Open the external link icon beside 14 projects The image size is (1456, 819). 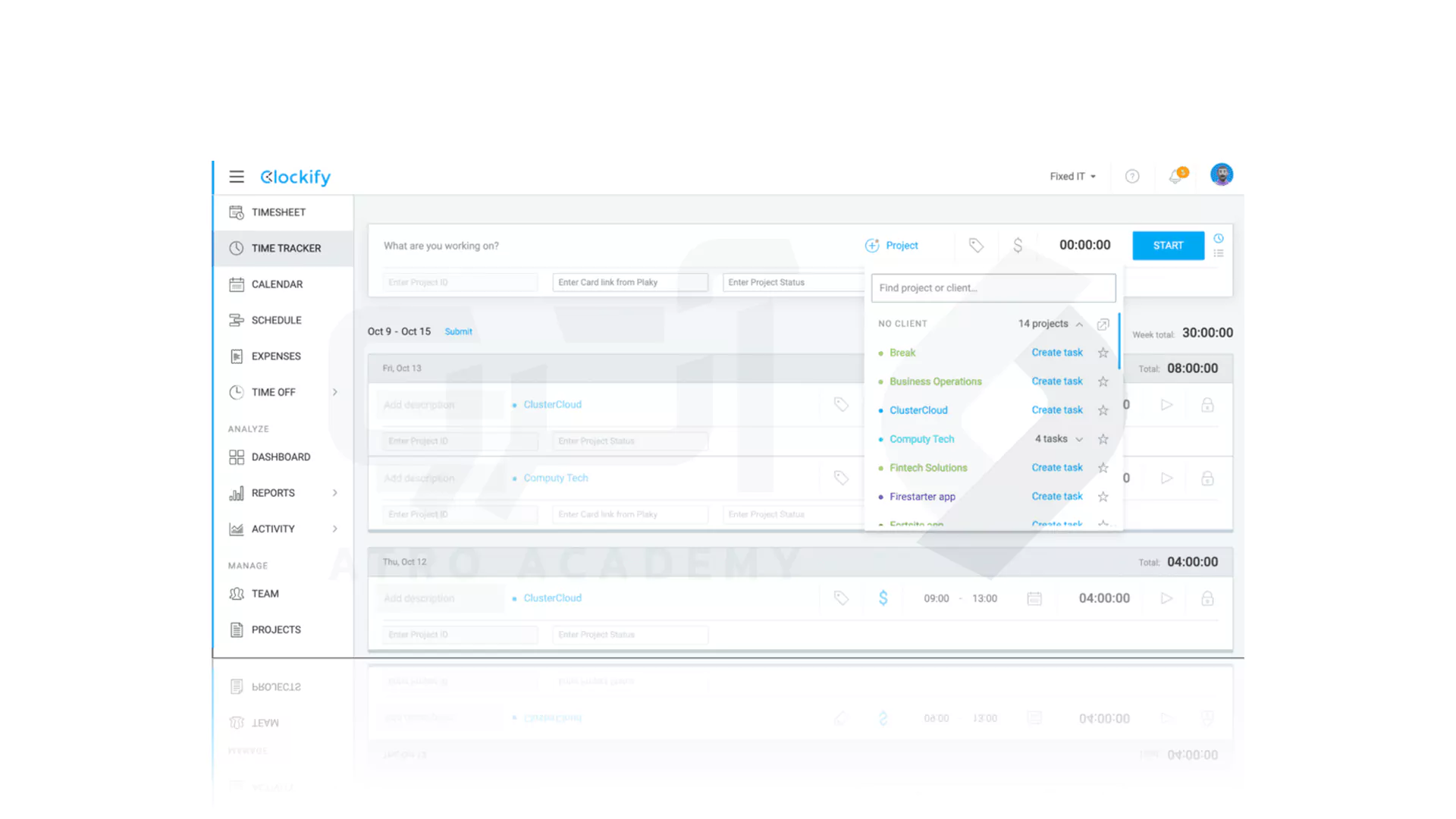coord(1103,325)
